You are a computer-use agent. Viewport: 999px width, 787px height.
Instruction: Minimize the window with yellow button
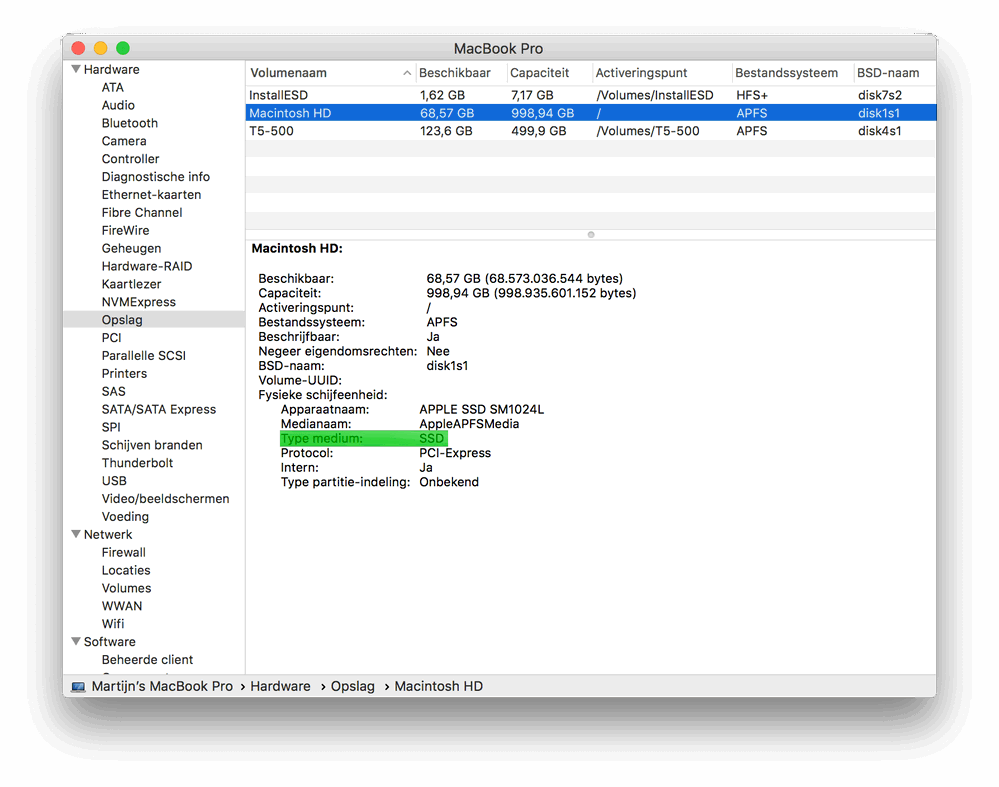point(101,48)
